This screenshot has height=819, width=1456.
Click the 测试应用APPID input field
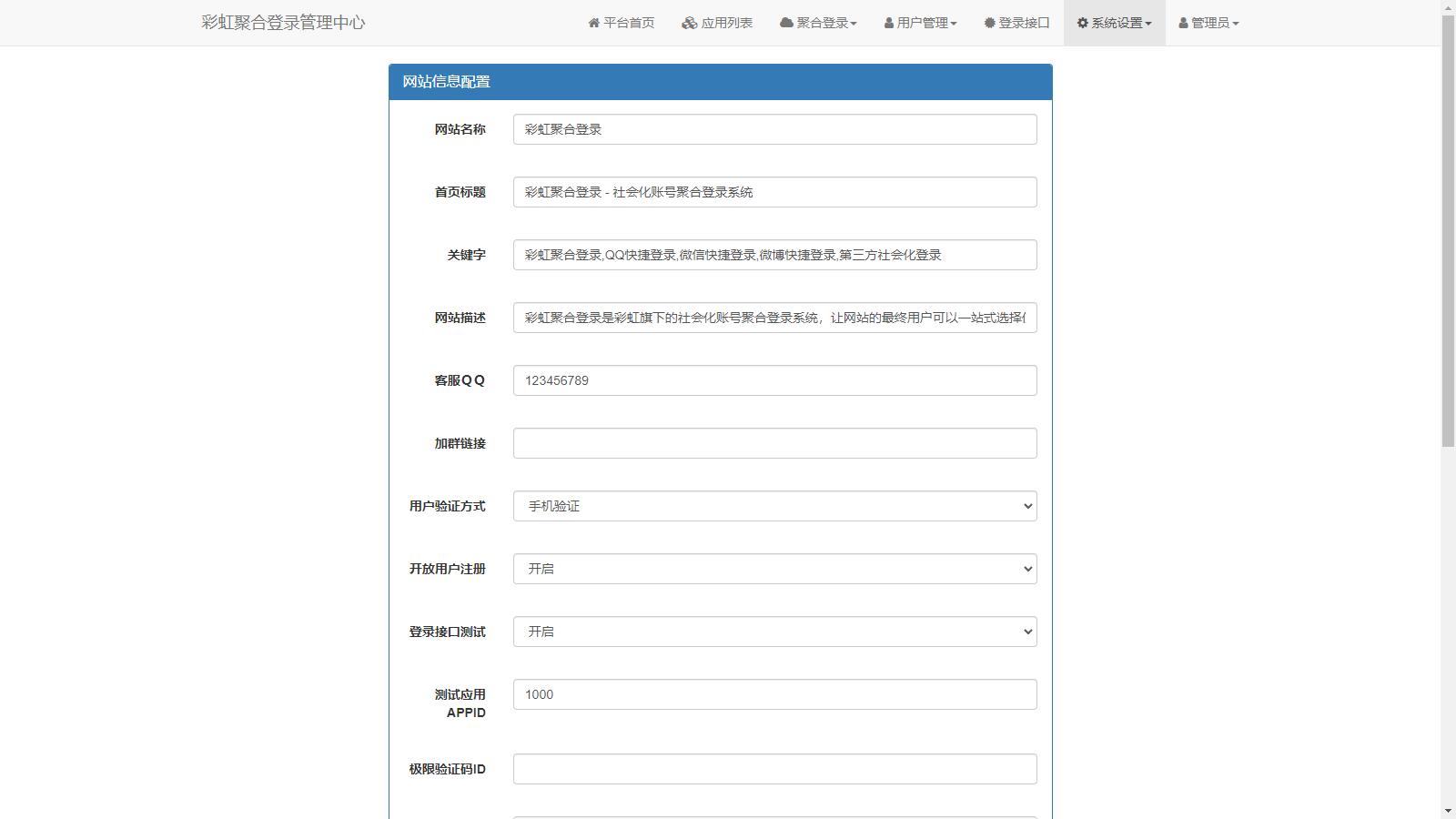point(774,694)
